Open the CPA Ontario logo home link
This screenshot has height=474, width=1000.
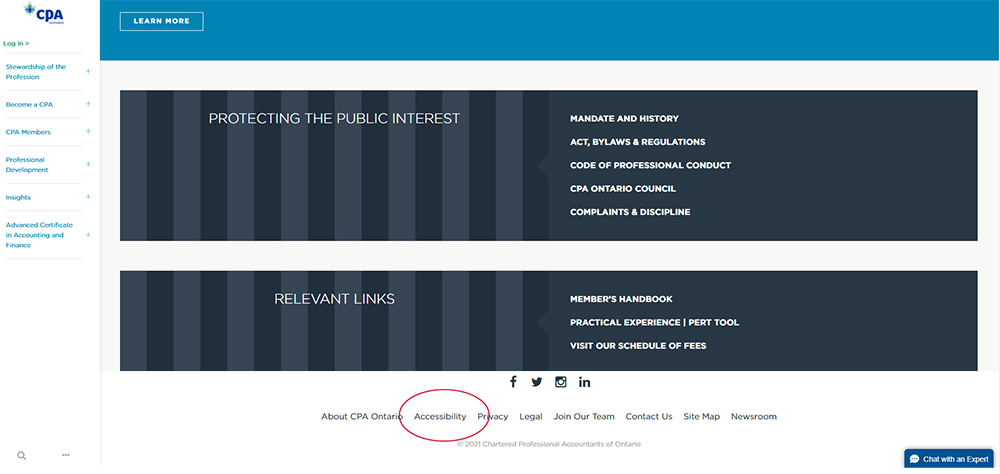(x=43, y=13)
